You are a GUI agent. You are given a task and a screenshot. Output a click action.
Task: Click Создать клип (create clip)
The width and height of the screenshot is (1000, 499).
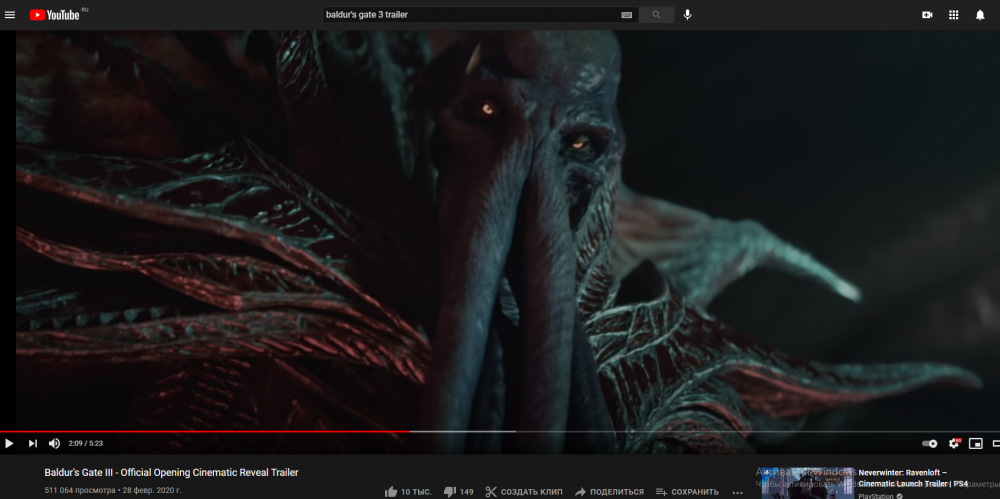pyautogui.click(x=523, y=492)
